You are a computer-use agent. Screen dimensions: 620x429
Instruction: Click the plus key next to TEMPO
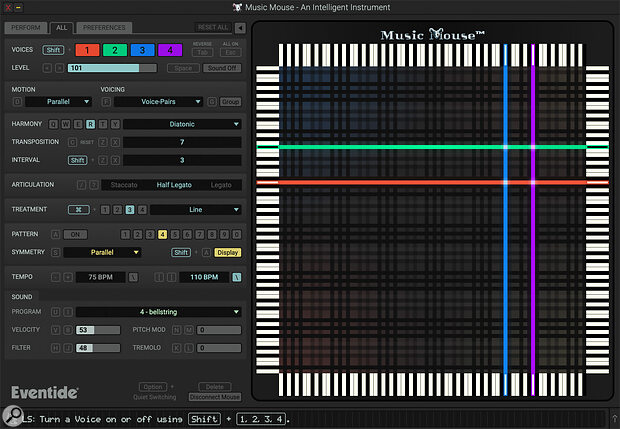point(68,277)
